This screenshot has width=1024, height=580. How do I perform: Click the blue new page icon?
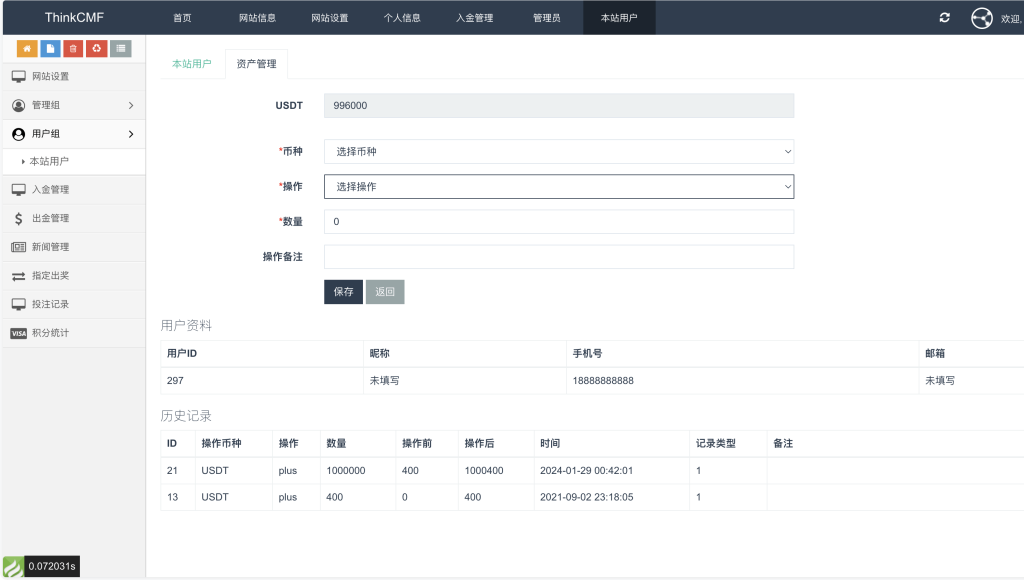(50, 48)
